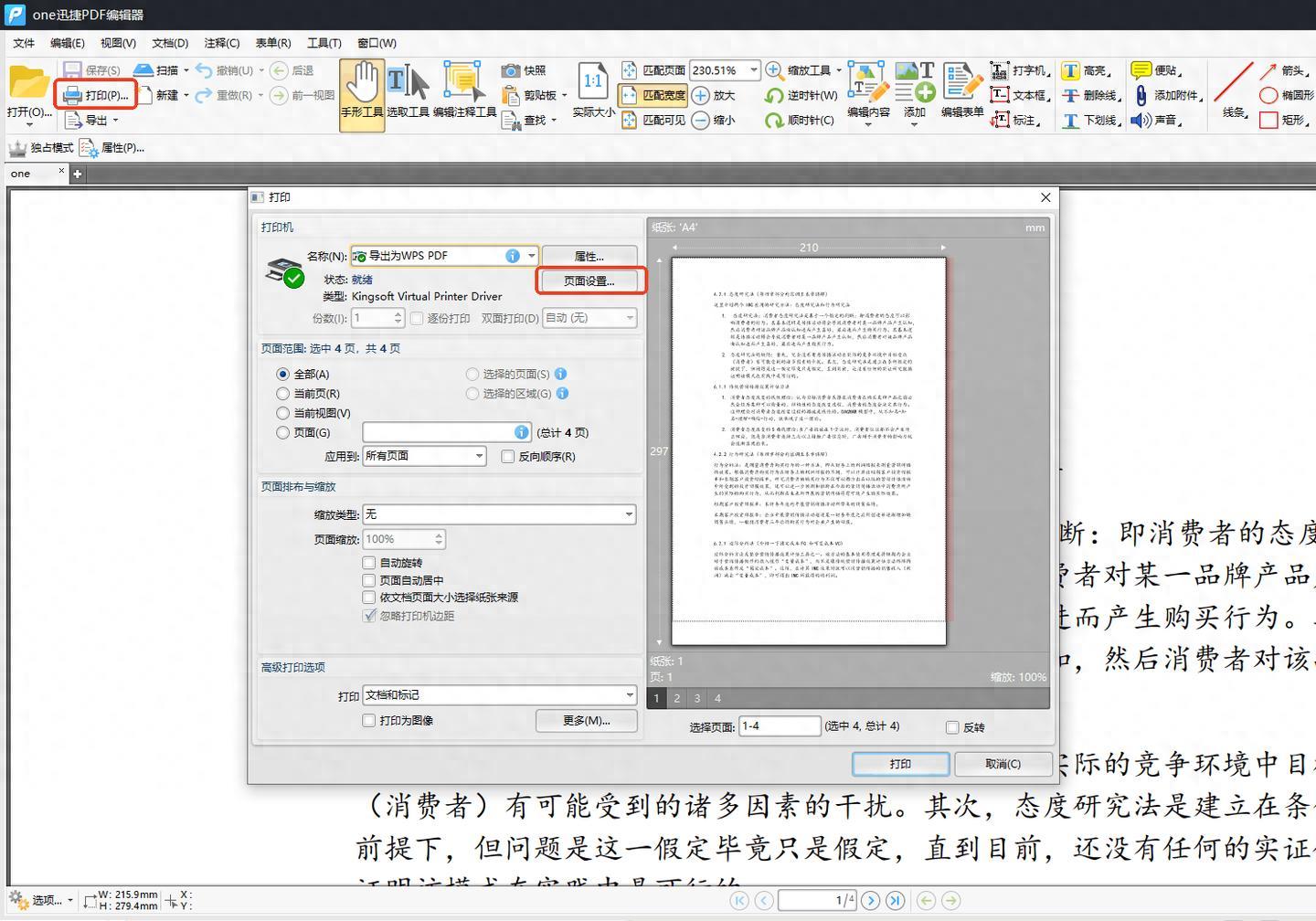Click the 添加附件 paperclip icon
The height and width of the screenshot is (921, 1316).
coord(1141,95)
